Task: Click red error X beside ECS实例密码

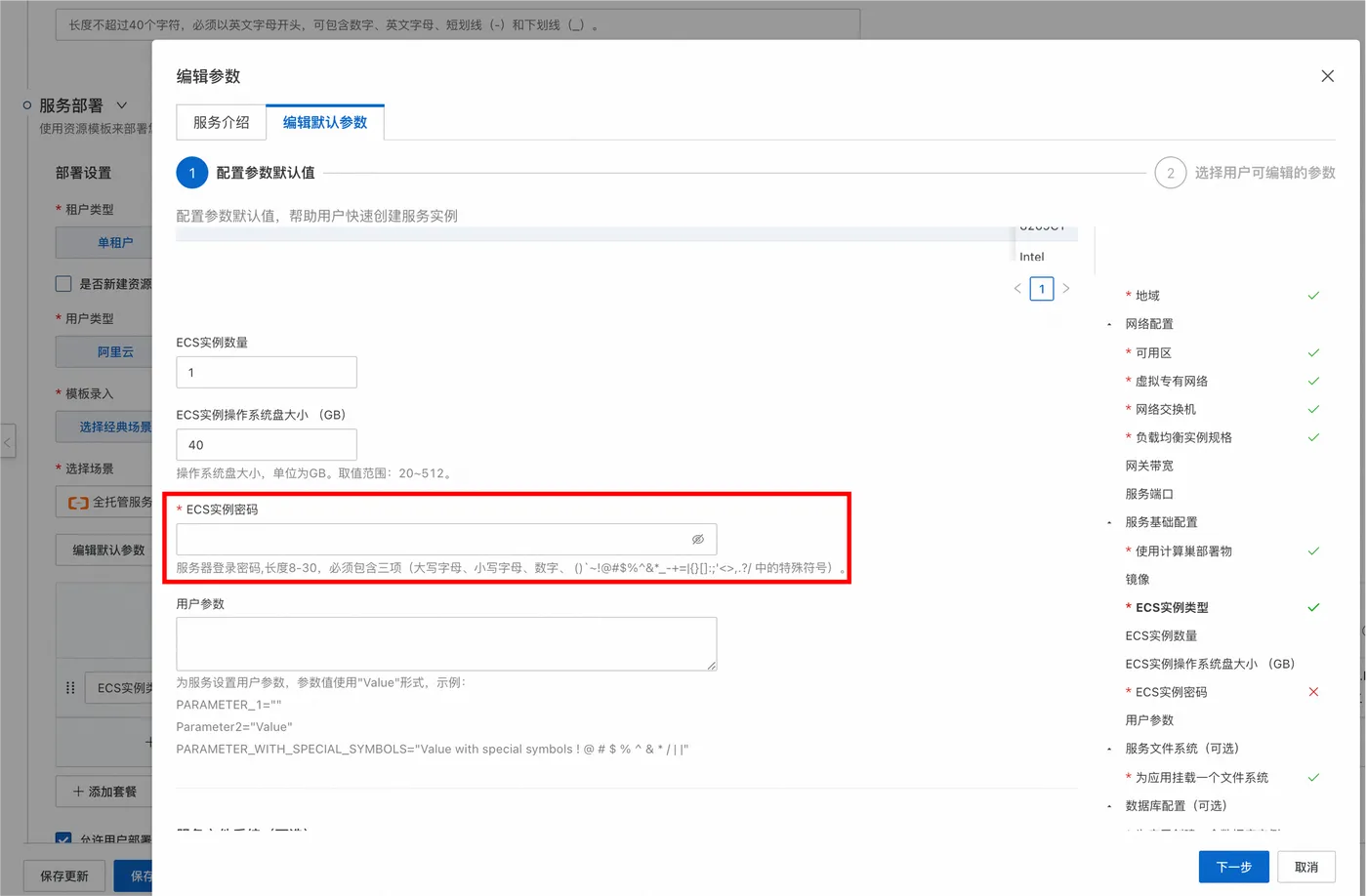Action: (1313, 692)
